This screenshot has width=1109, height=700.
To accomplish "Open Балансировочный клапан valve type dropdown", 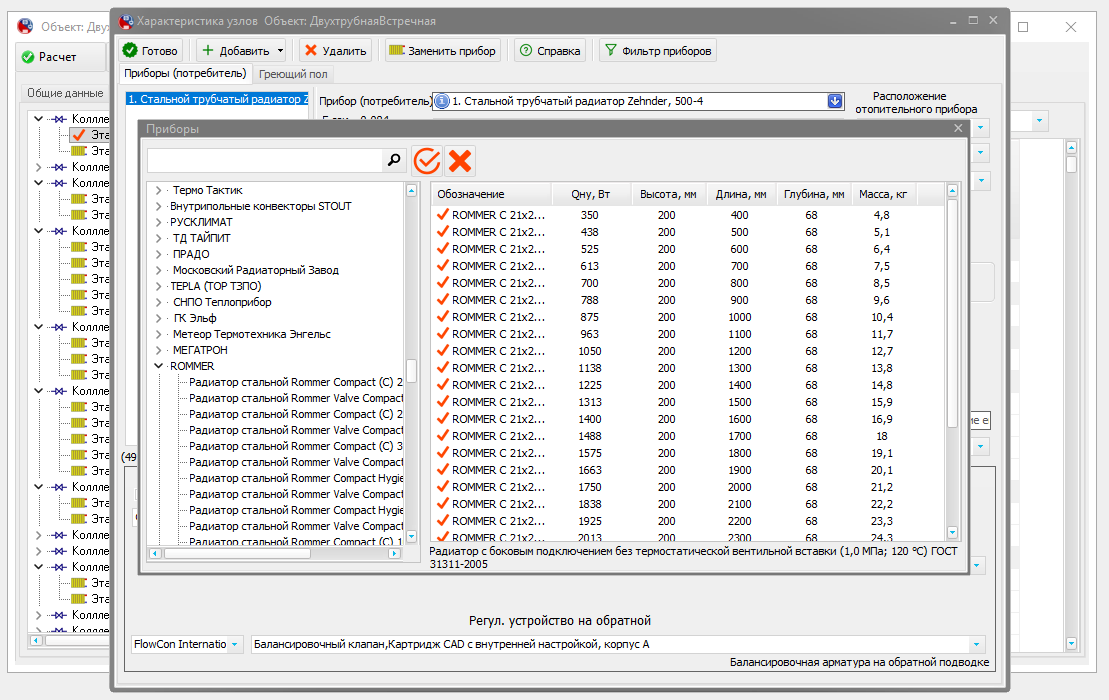I will [976, 644].
